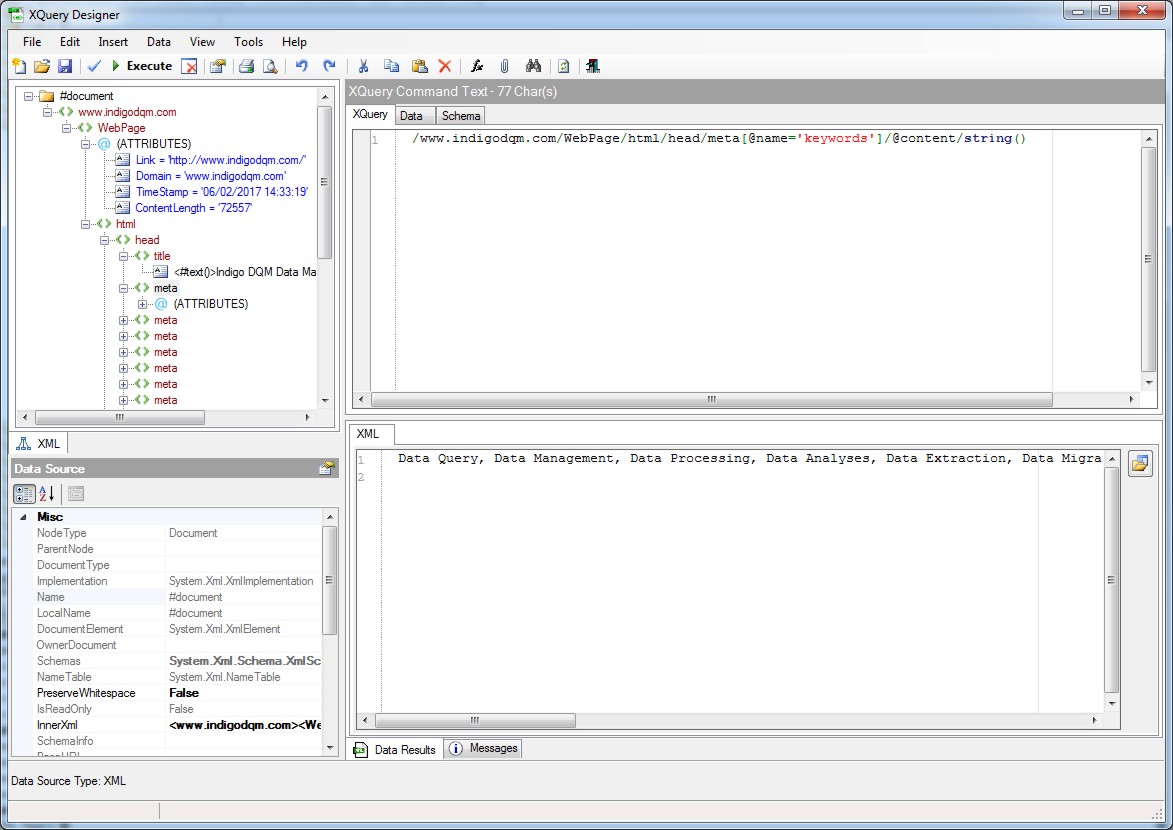Click the fx function icon
This screenshot has height=830, width=1173.
(x=477, y=66)
